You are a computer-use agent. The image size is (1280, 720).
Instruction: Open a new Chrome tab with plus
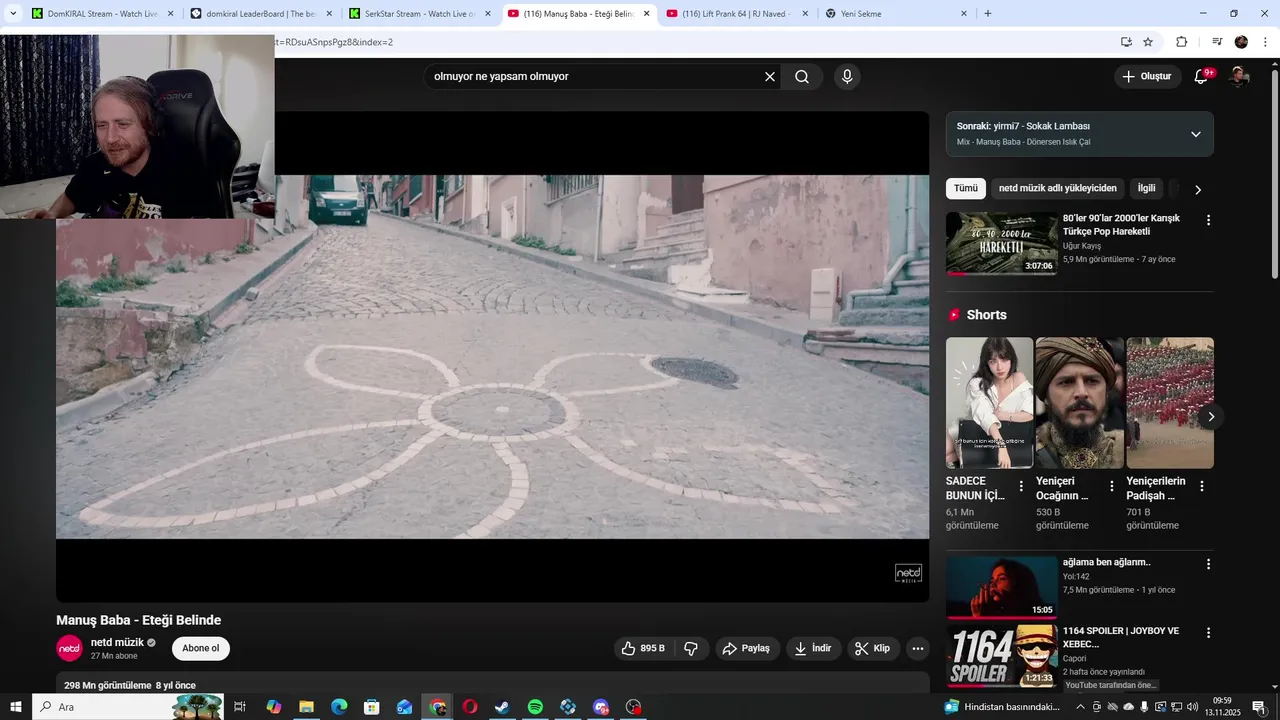coord(988,14)
